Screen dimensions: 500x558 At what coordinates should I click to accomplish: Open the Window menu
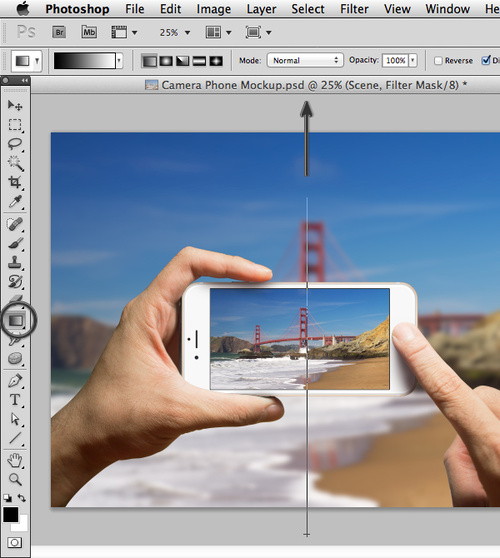click(447, 9)
